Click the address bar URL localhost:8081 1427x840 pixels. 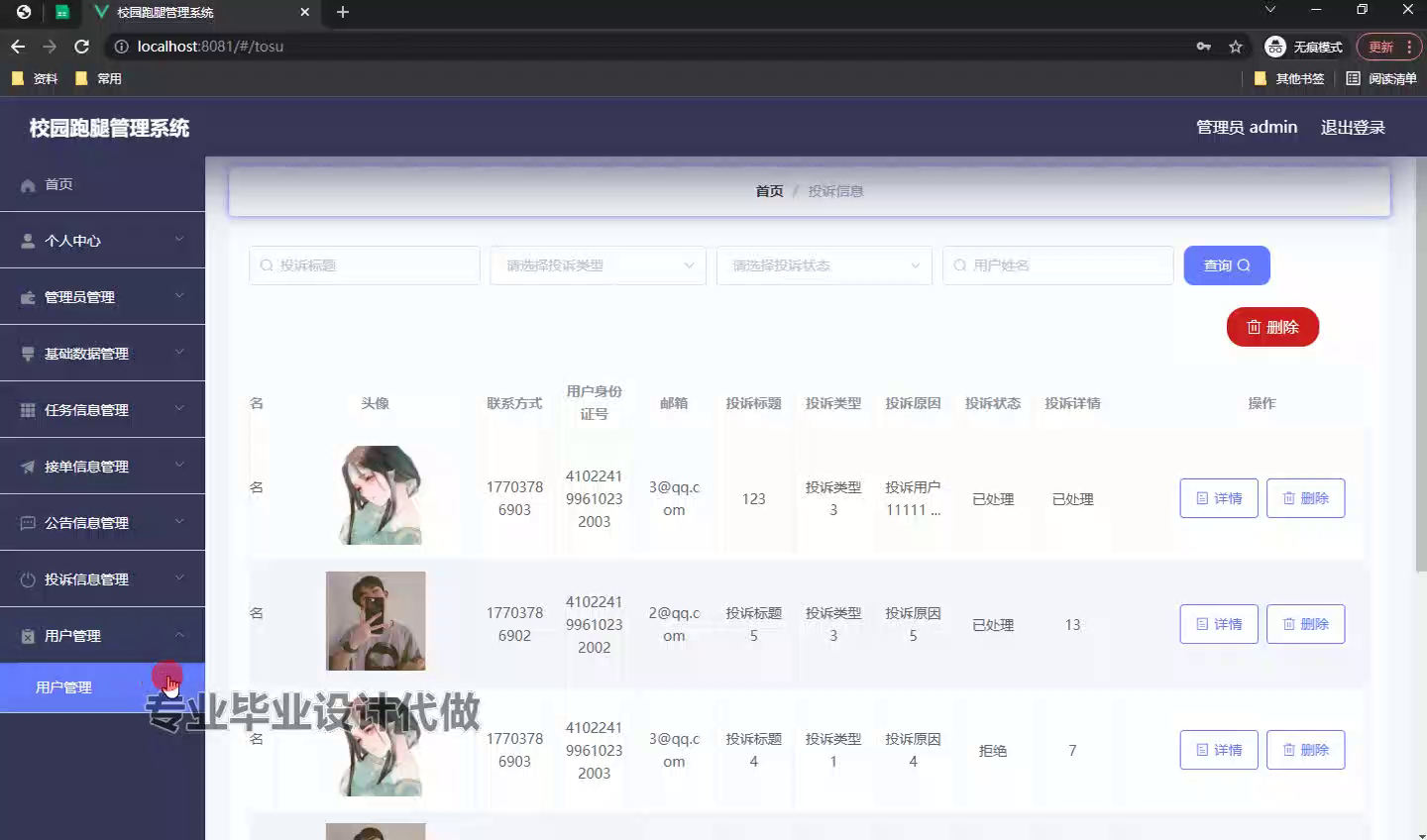210,47
